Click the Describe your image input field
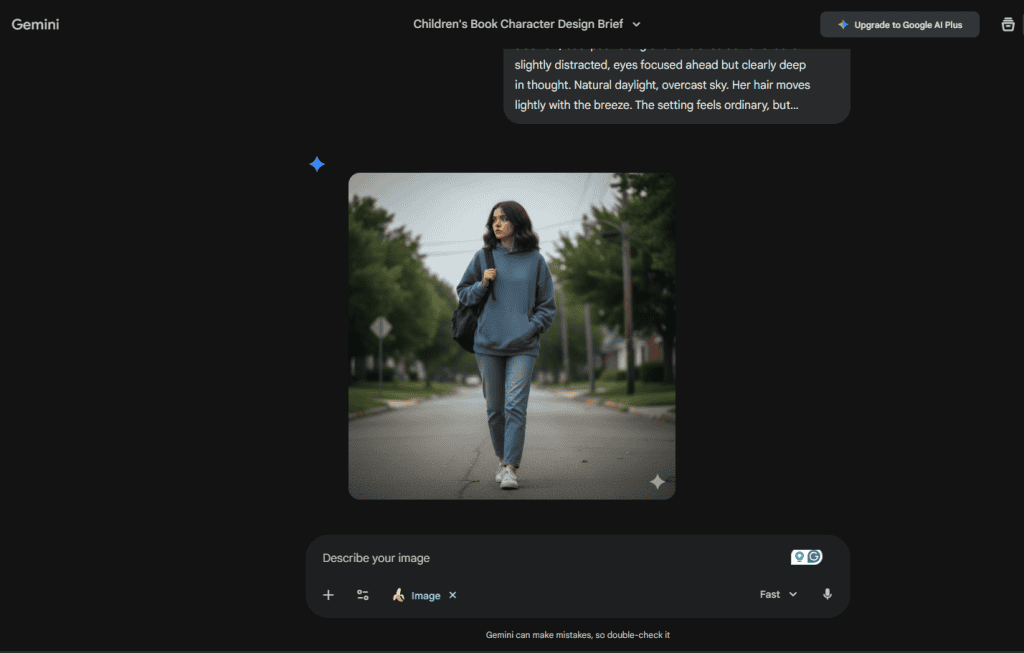The height and width of the screenshot is (653, 1024). pos(500,557)
